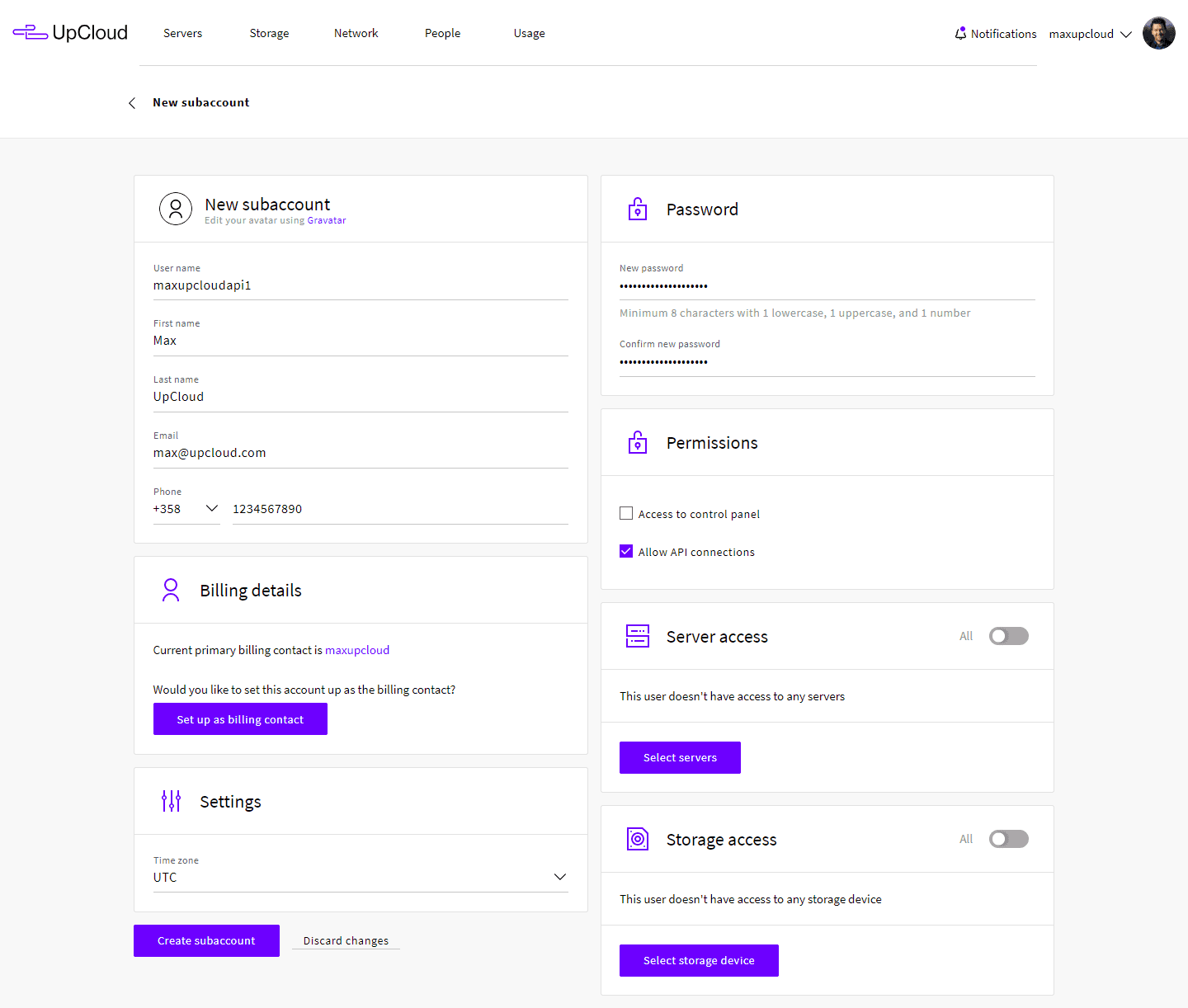Screen dimensions: 1188x1008
Task: Open the user profile avatar photo
Action: (1158, 34)
